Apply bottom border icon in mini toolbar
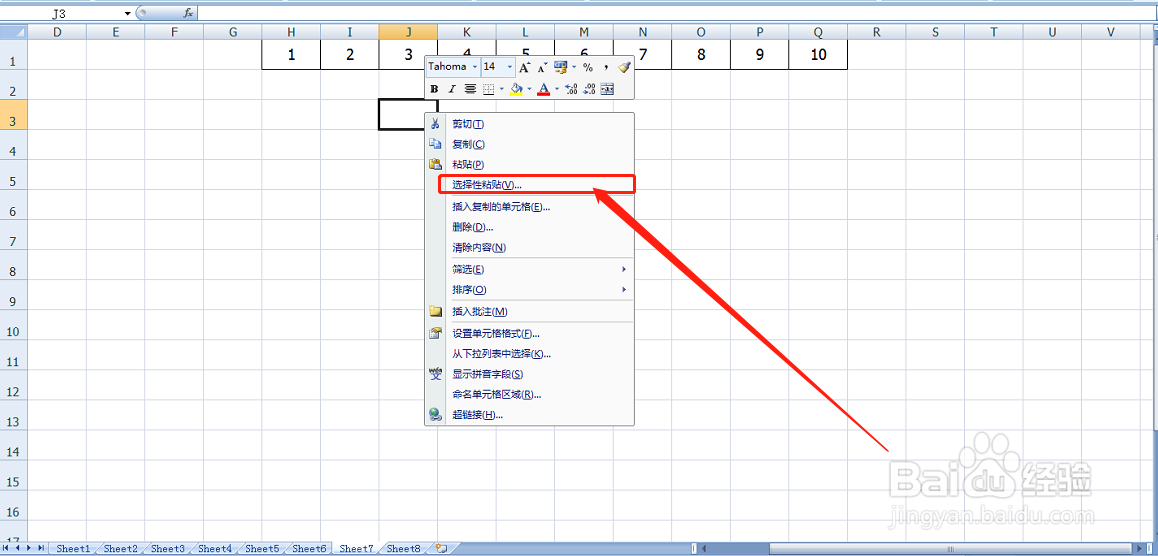The width and height of the screenshot is (1158, 556). click(488, 89)
